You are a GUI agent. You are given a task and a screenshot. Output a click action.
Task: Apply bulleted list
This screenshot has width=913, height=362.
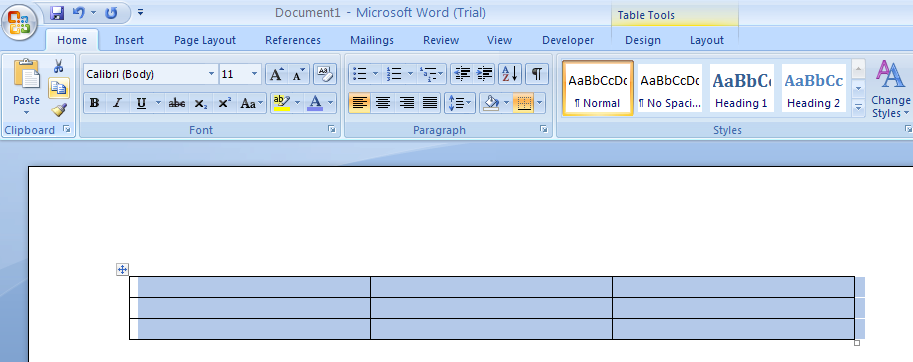360,74
